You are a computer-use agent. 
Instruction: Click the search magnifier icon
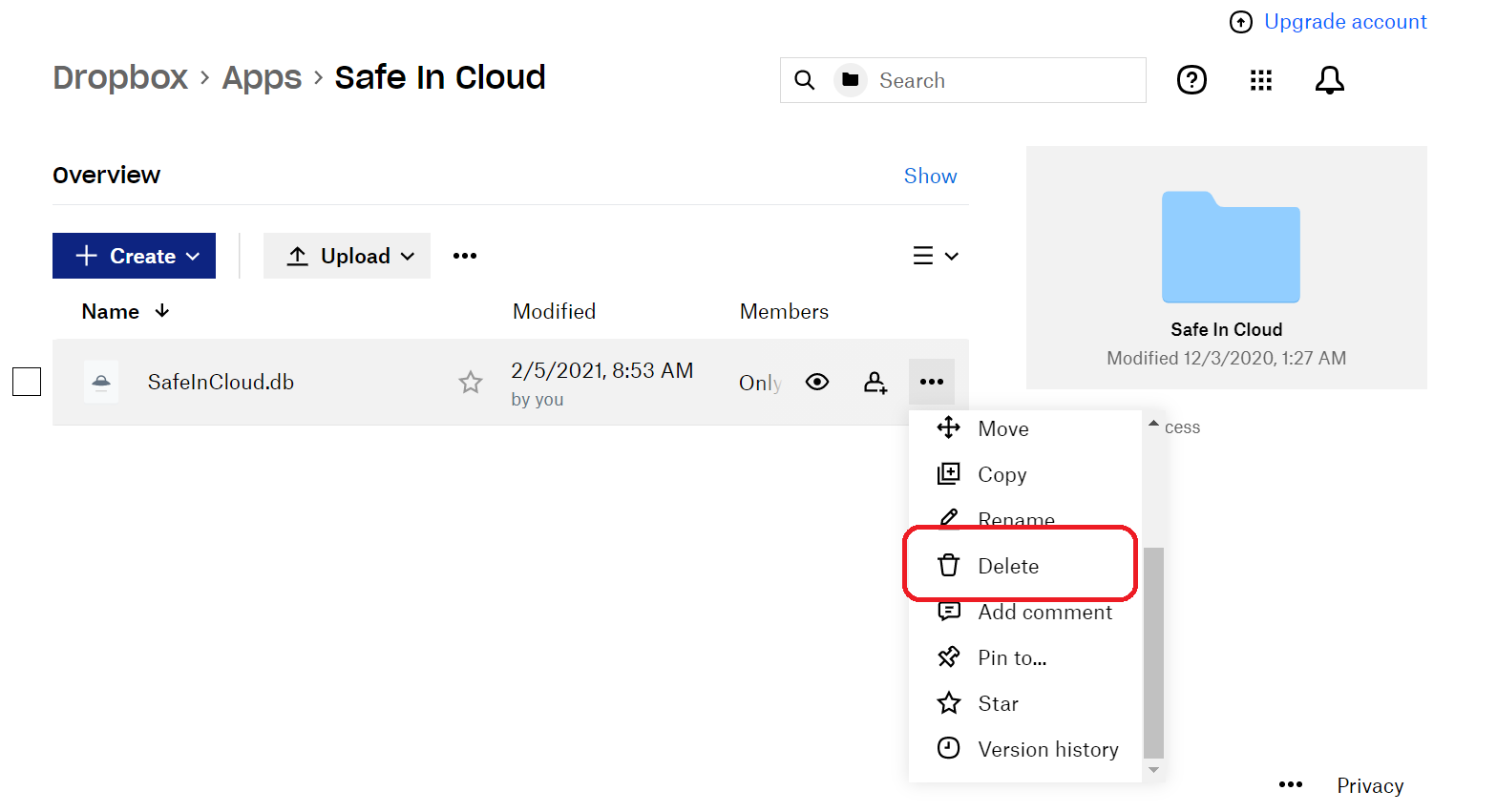coord(805,80)
